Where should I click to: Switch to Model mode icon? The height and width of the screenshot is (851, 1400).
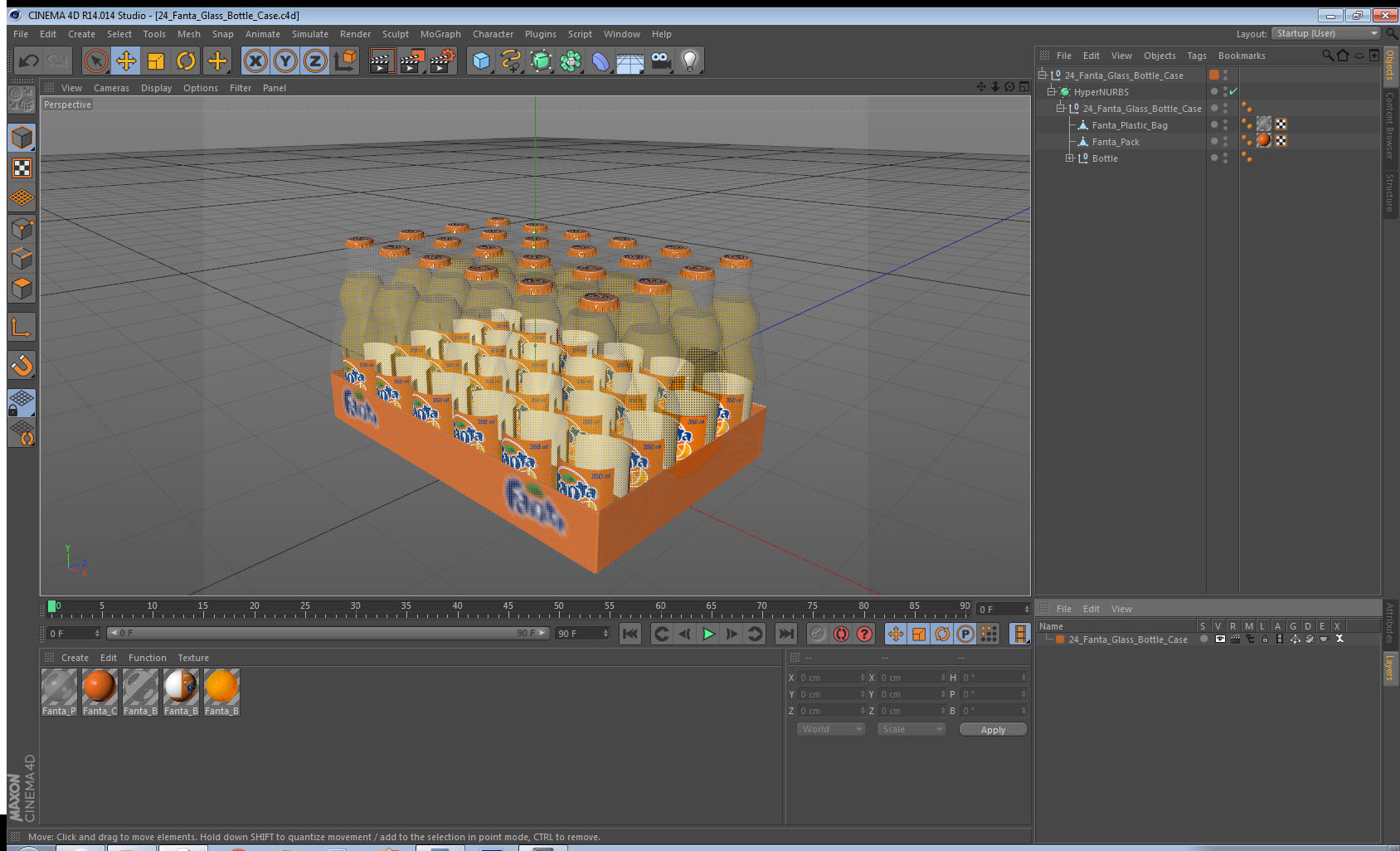point(22,138)
